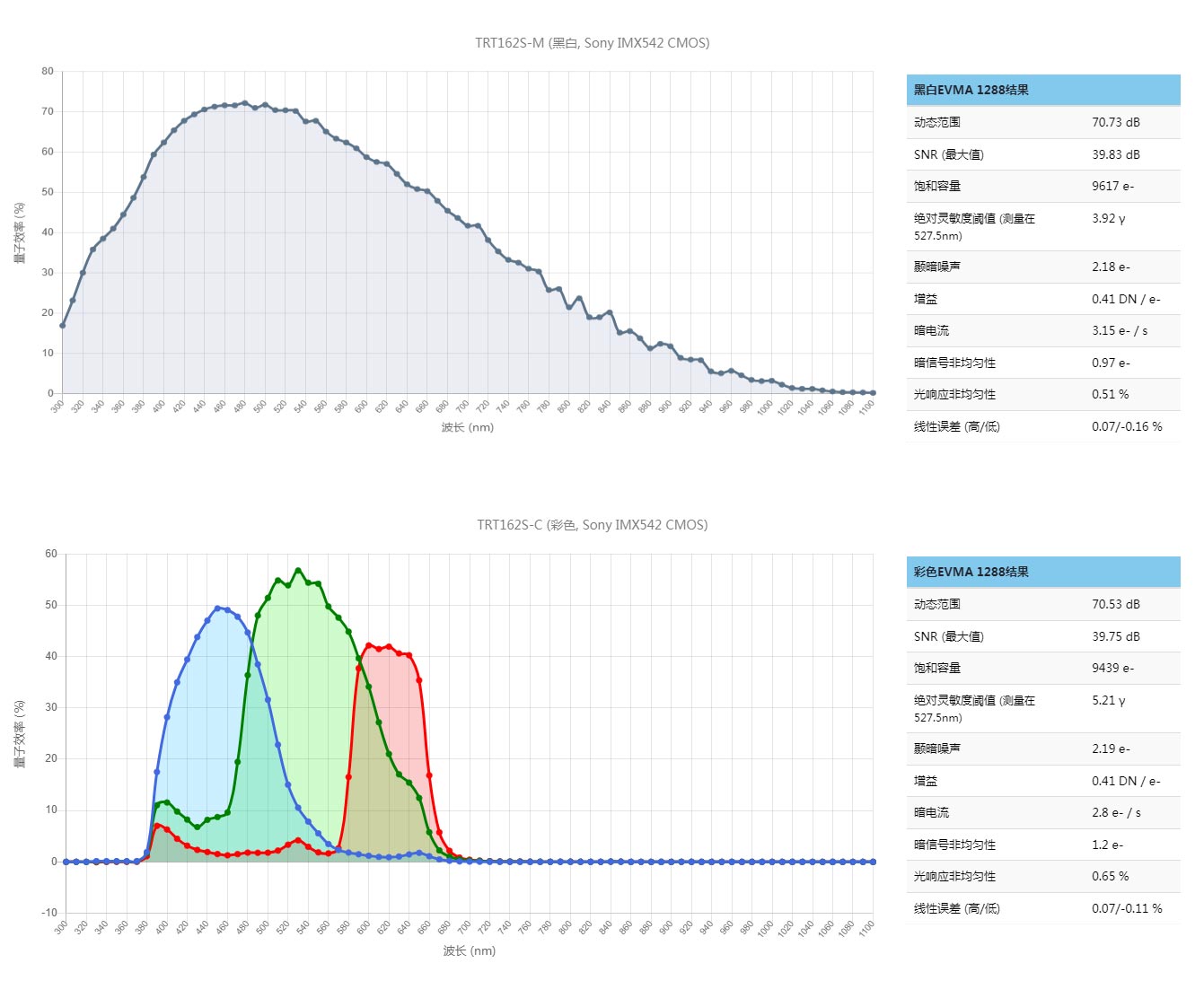
Task: Click the TRT162S-C color chart title
Action: (x=592, y=525)
